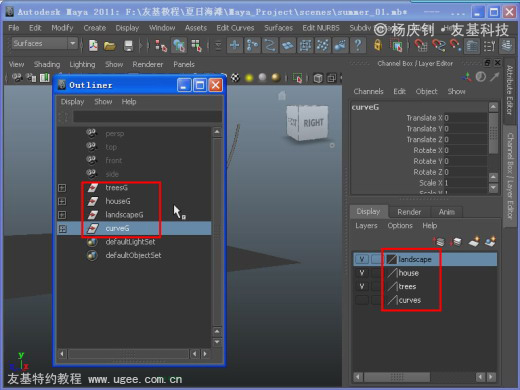Image resolution: width=520 pixels, height=390 pixels.
Task: Open the Edit Curves menu
Action: 235,28
